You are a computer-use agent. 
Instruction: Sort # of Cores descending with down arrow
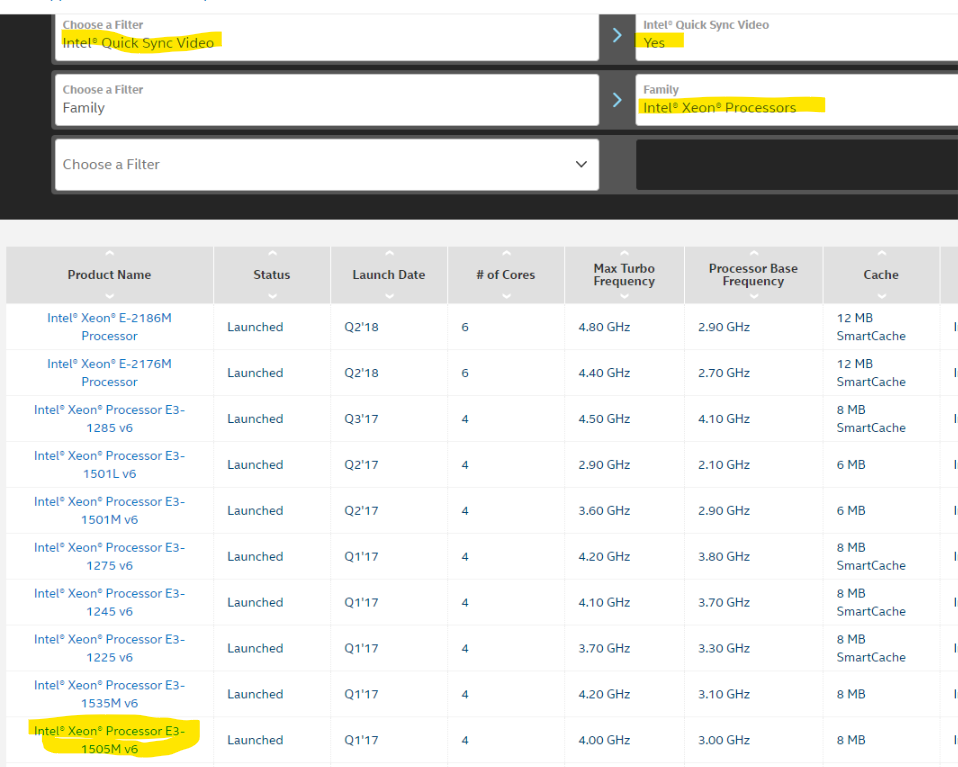click(506, 296)
